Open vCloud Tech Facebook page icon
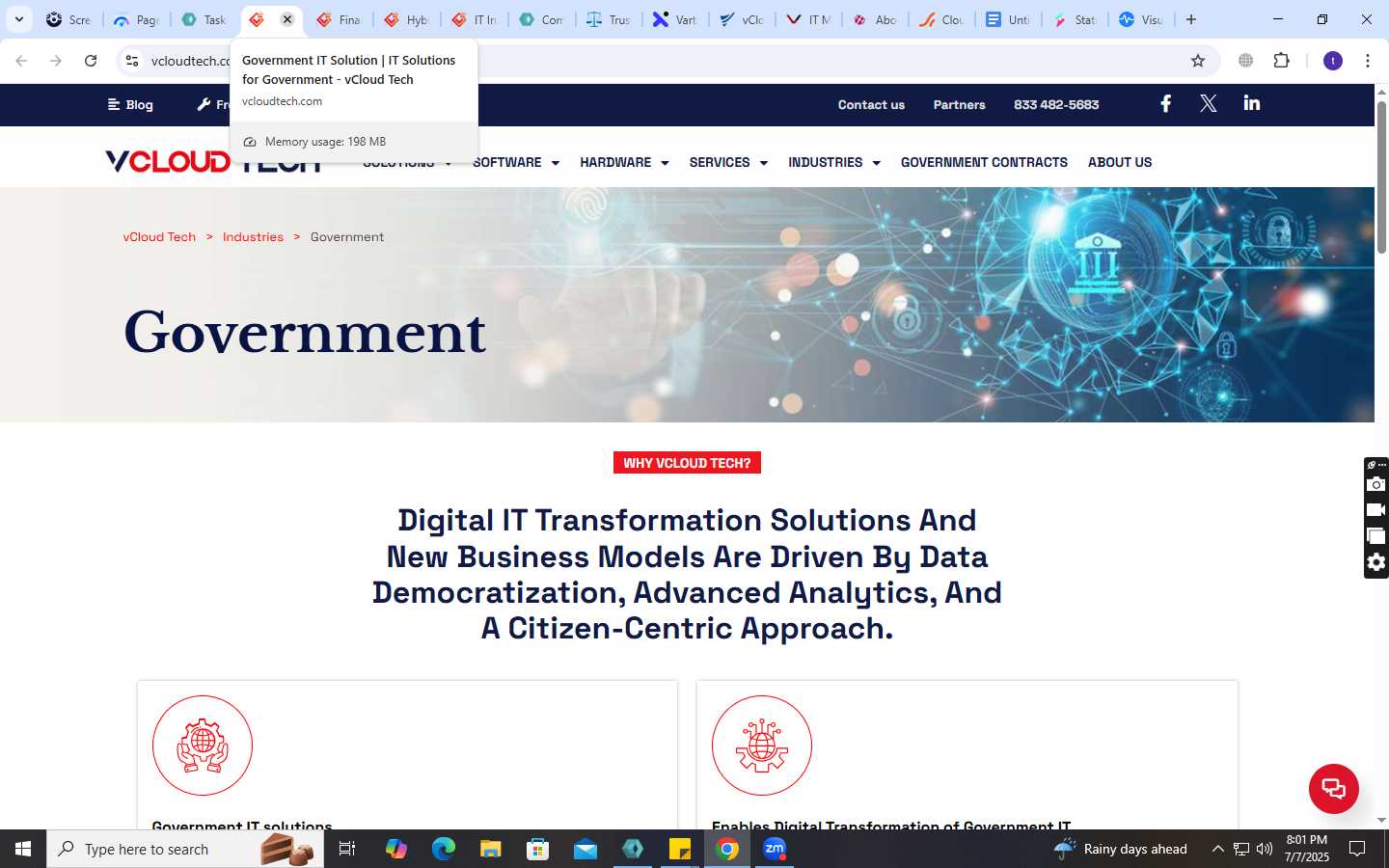This screenshot has width=1389, height=868. click(1165, 103)
